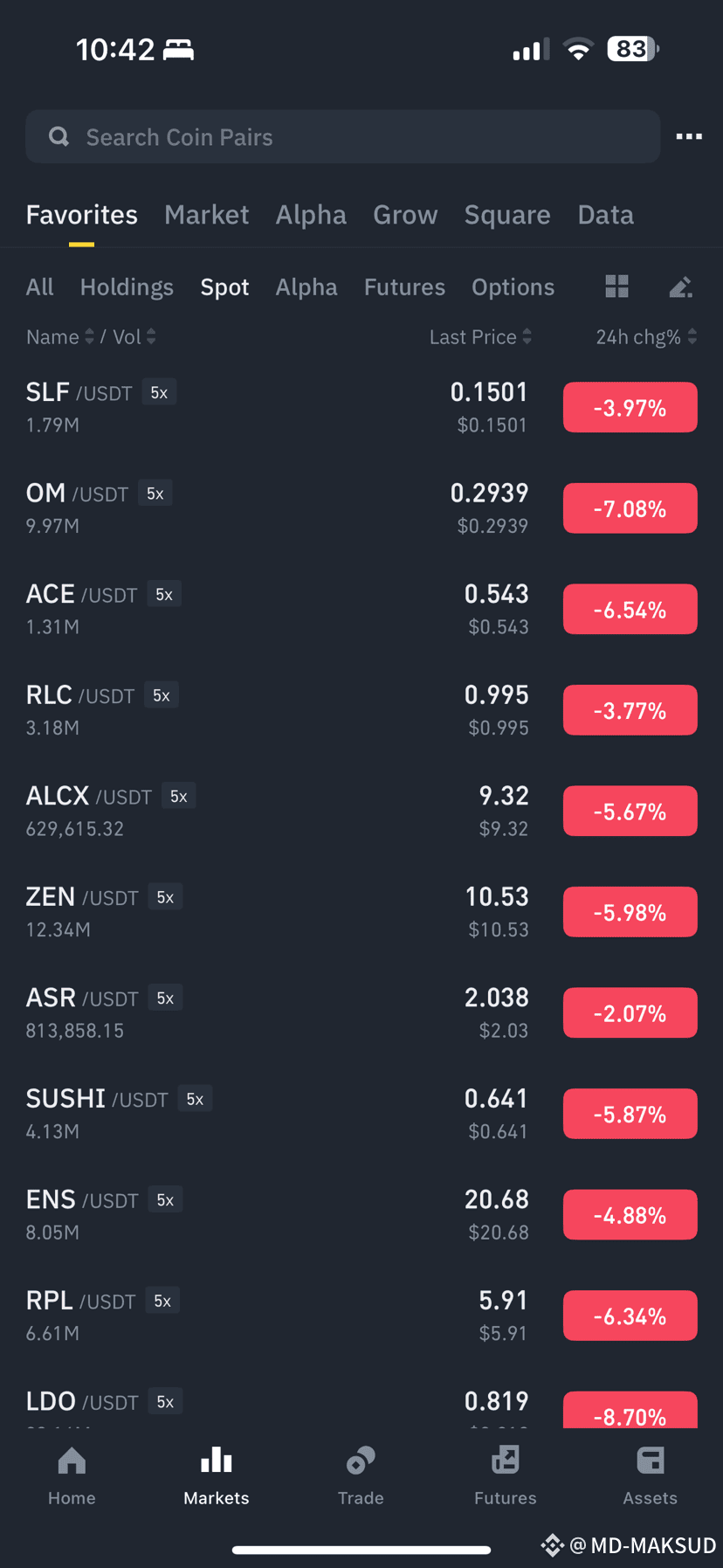Open the Assets wallet icon
The height and width of the screenshot is (1568, 723).
point(651,1461)
